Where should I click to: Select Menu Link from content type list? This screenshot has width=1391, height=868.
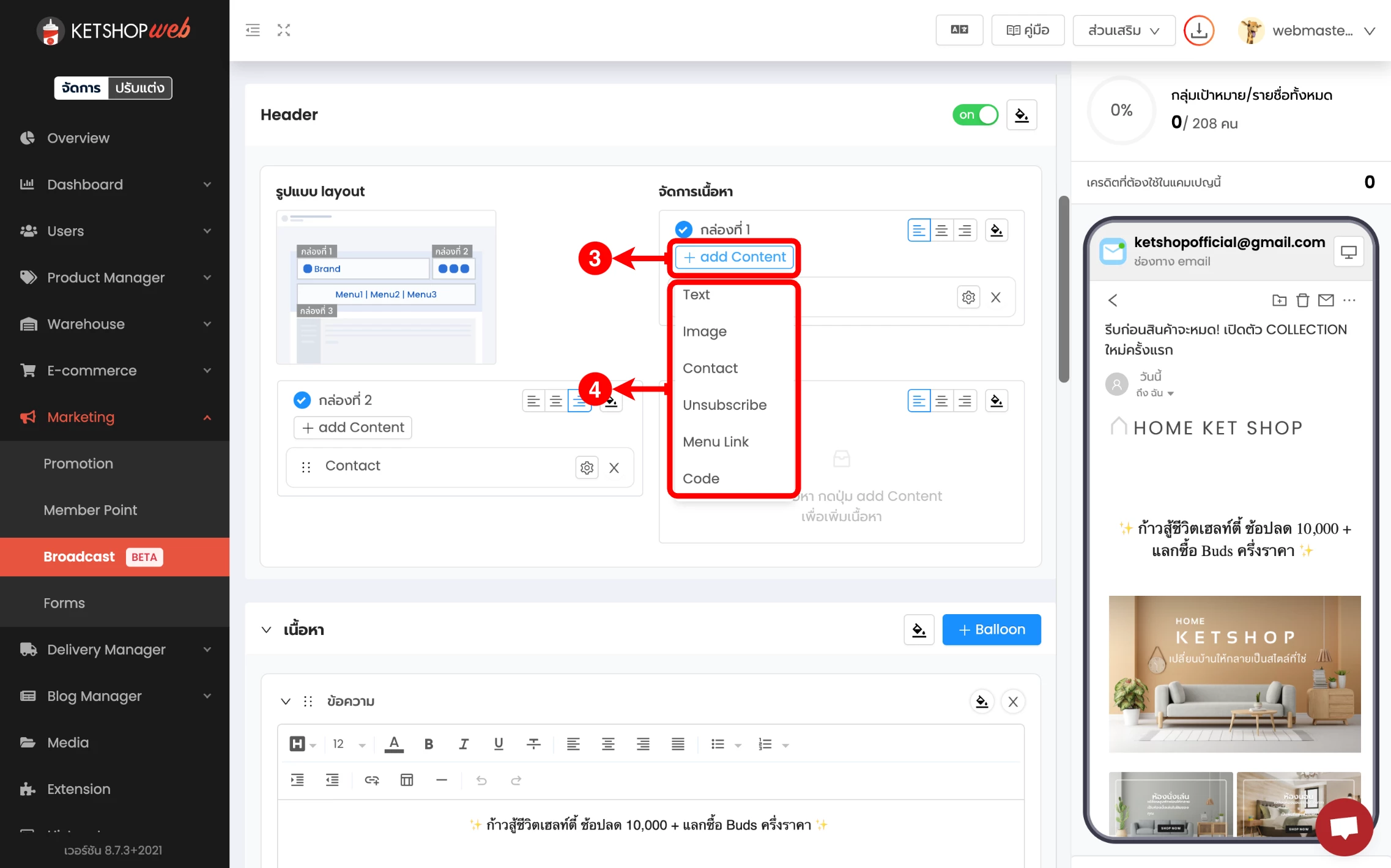(715, 442)
